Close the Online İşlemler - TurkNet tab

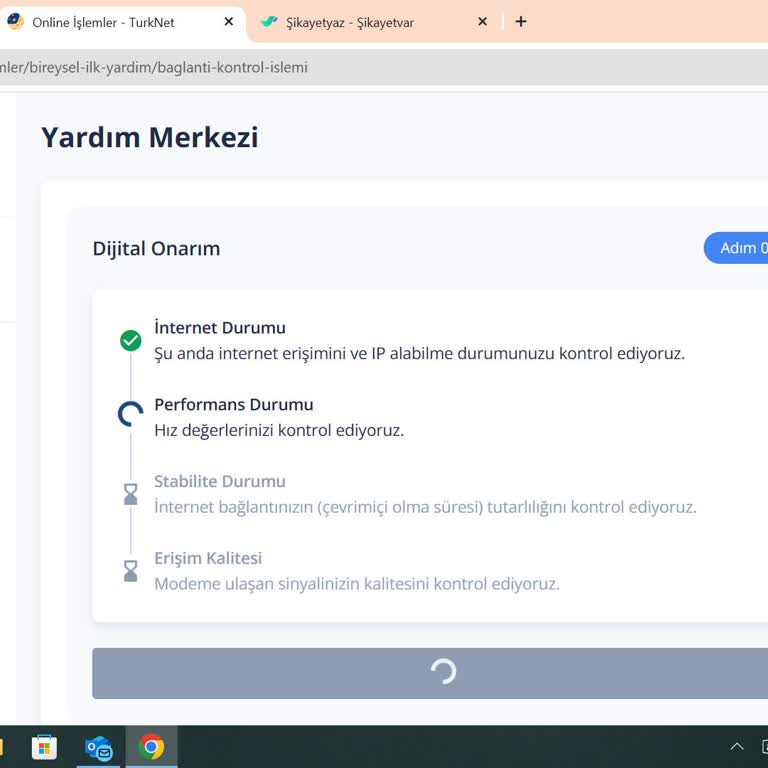tap(228, 22)
